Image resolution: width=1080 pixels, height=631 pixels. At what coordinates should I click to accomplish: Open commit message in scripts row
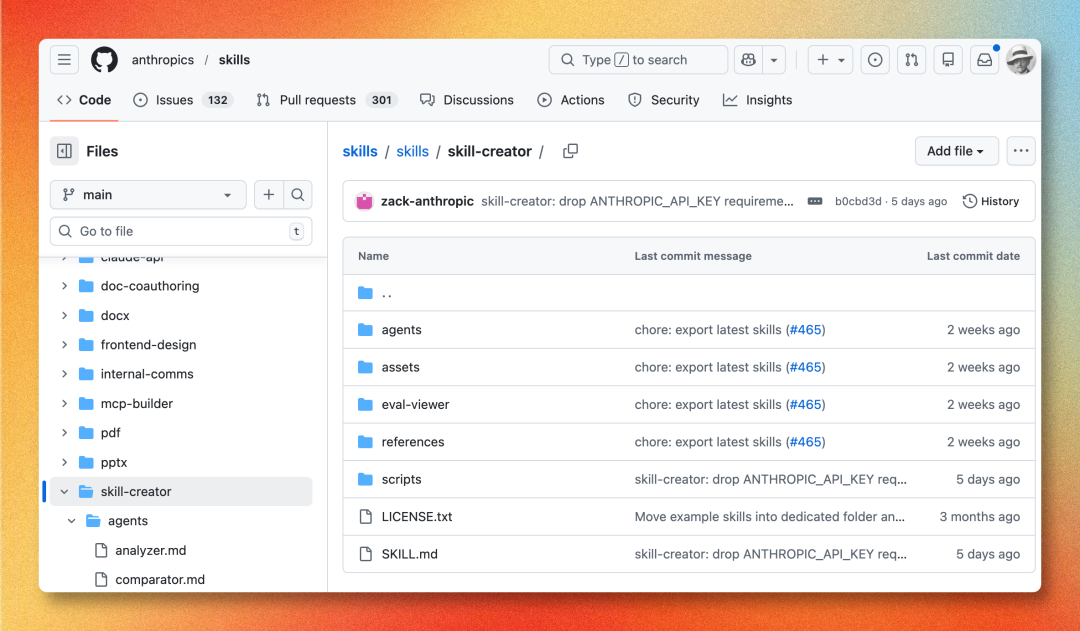pos(770,479)
